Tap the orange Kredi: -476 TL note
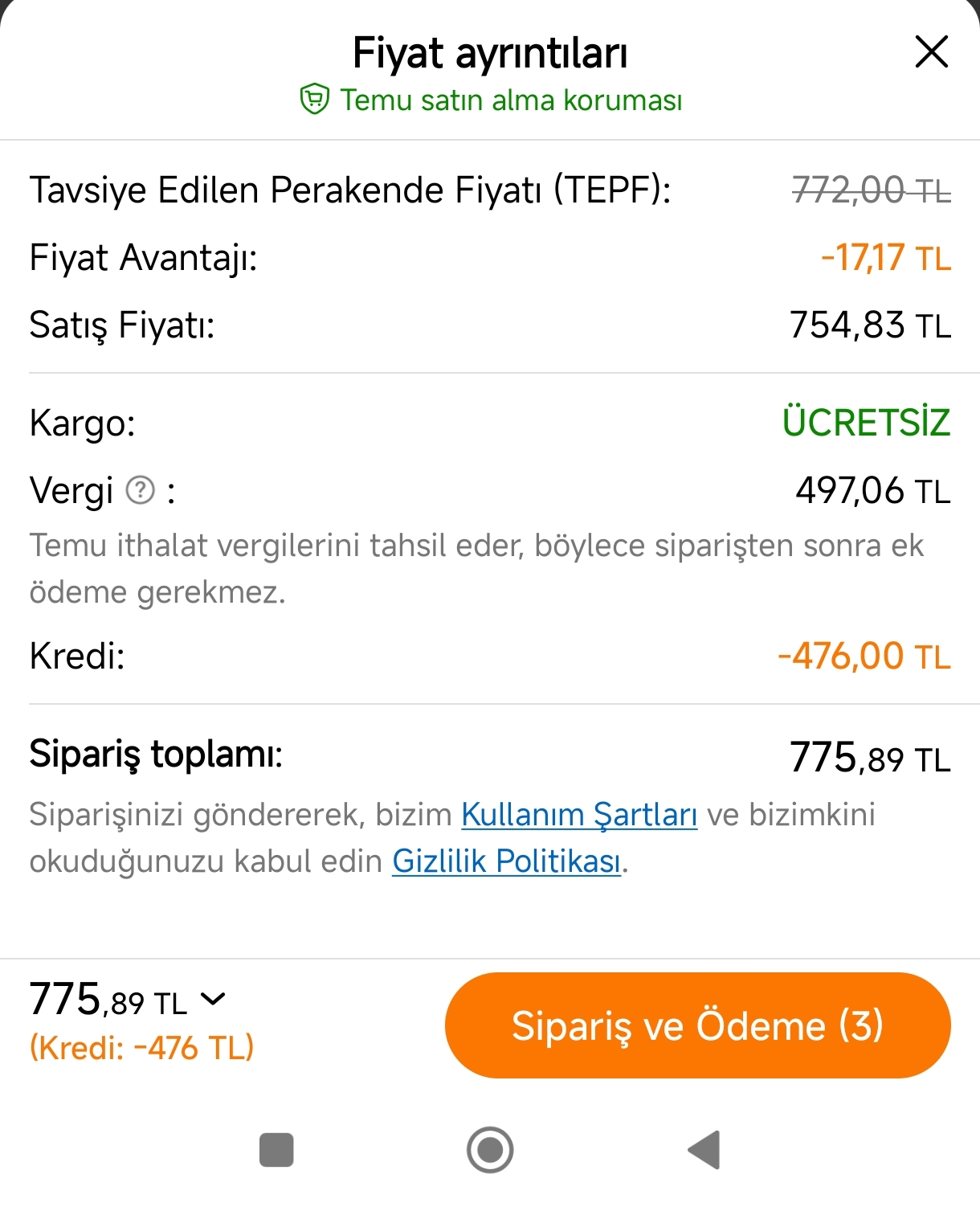980x1207 pixels. pyautogui.click(x=142, y=1048)
